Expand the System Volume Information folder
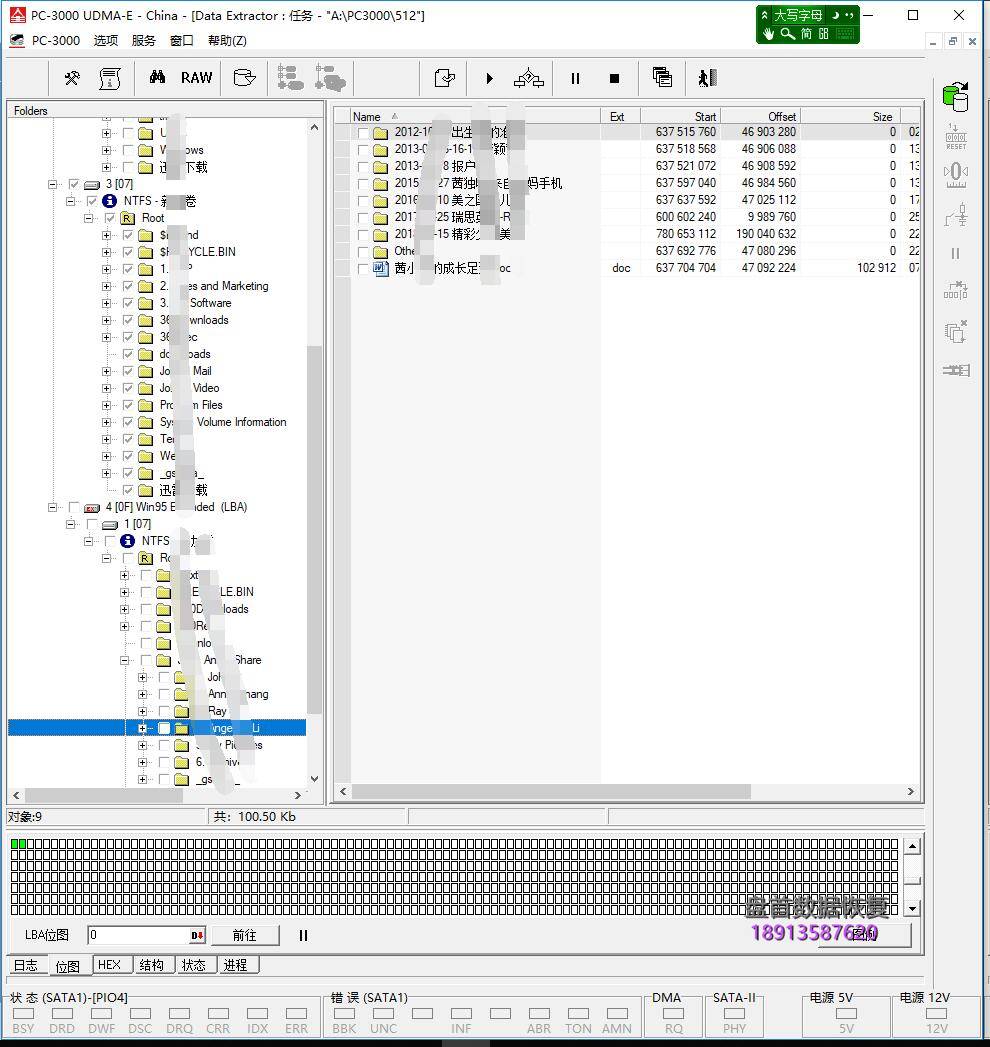The height and width of the screenshot is (1047, 990). [107, 422]
